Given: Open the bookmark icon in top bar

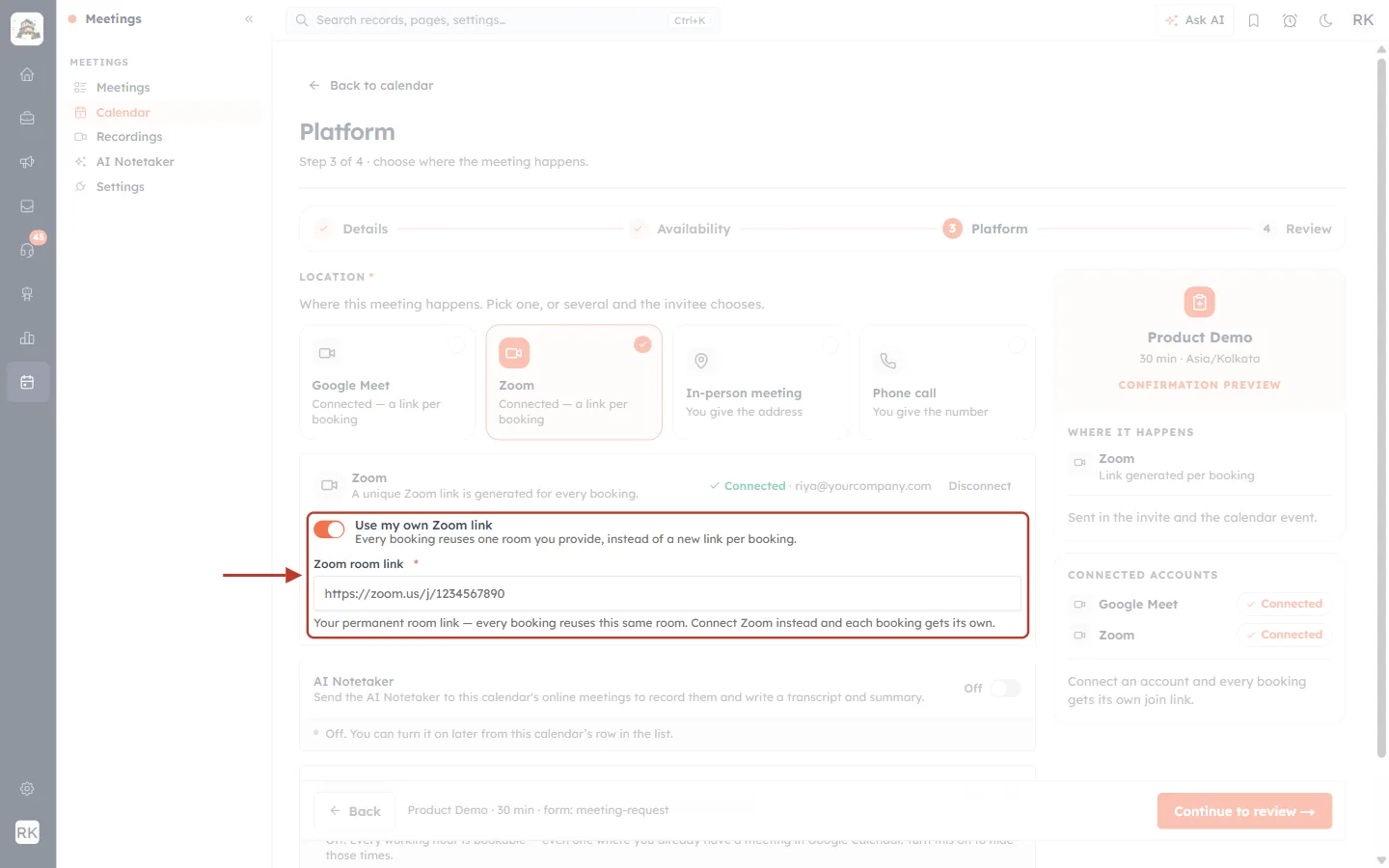Looking at the screenshot, I should [1254, 20].
